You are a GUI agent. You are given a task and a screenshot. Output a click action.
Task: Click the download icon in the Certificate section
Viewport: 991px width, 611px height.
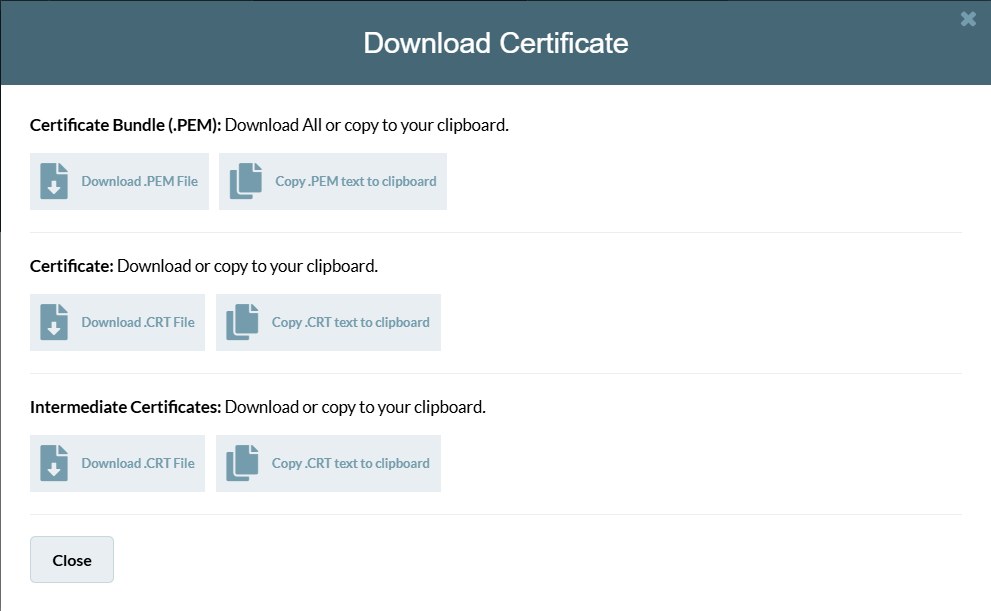pos(54,323)
